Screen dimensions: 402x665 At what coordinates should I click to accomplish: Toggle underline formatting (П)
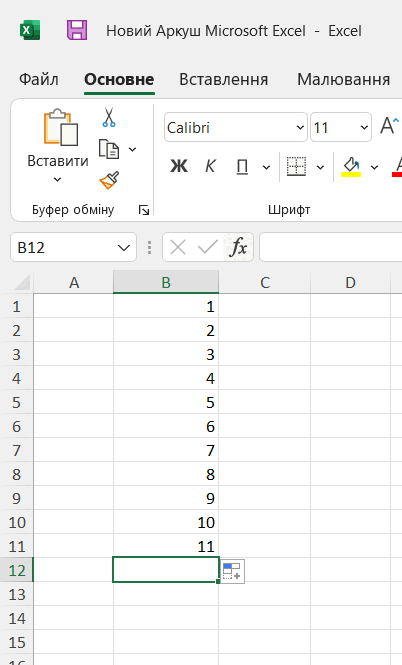(x=242, y=167)
